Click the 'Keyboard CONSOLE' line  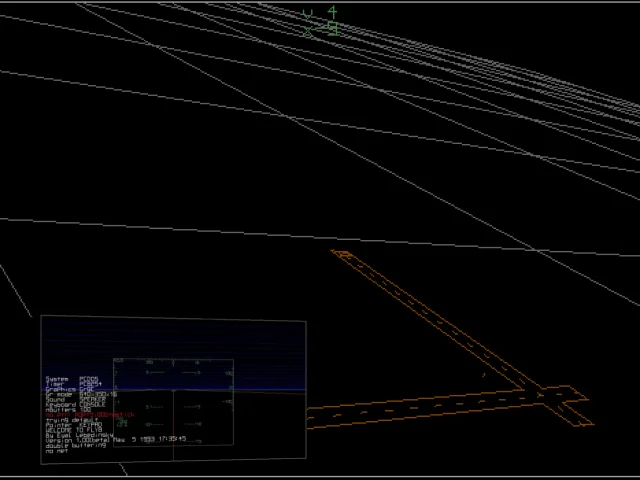tap(75, 404)
